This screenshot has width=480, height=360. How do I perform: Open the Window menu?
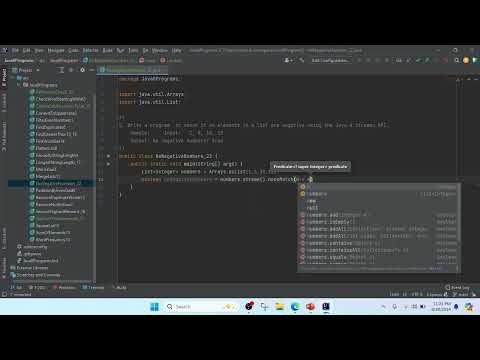(160, 50)
